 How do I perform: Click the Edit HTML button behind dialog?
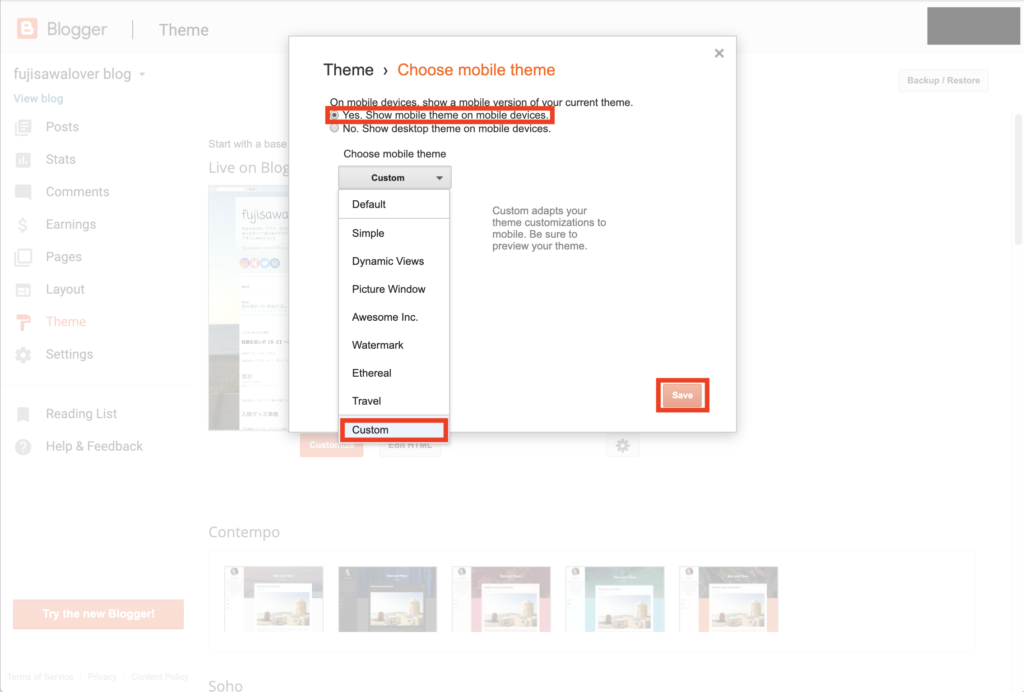410,445
